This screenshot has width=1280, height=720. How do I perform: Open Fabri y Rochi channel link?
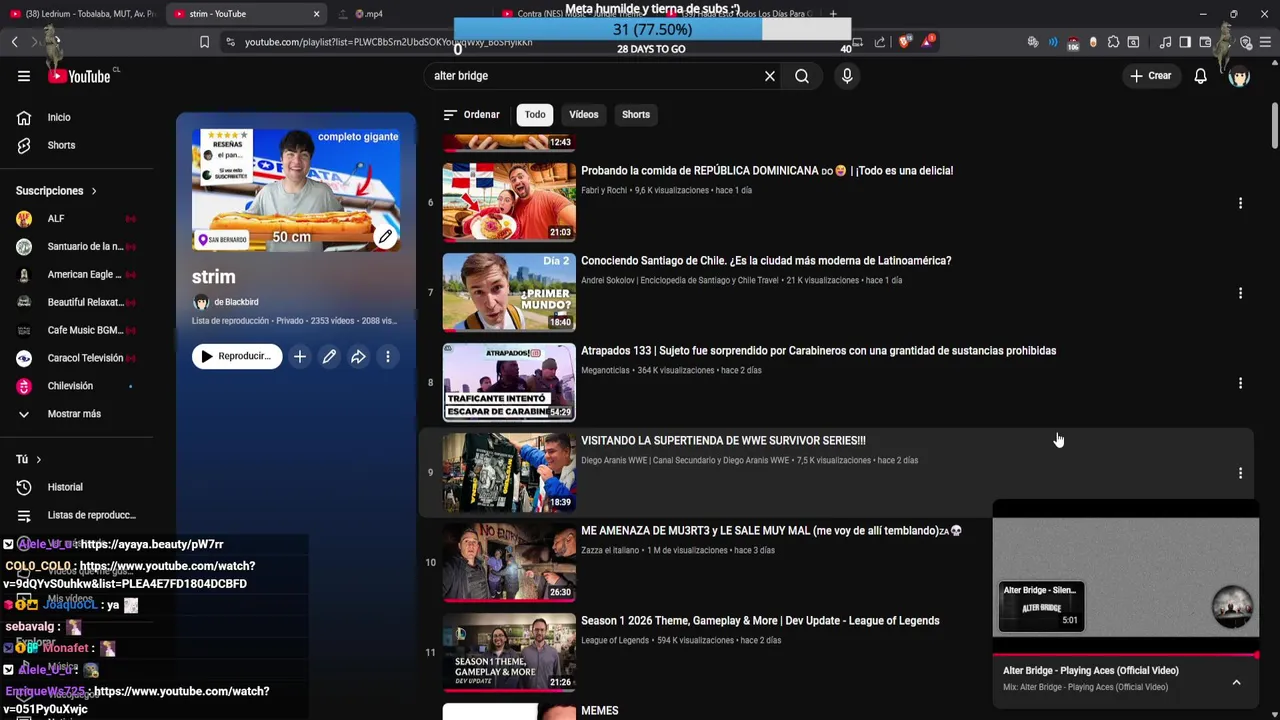pos(604,190)
